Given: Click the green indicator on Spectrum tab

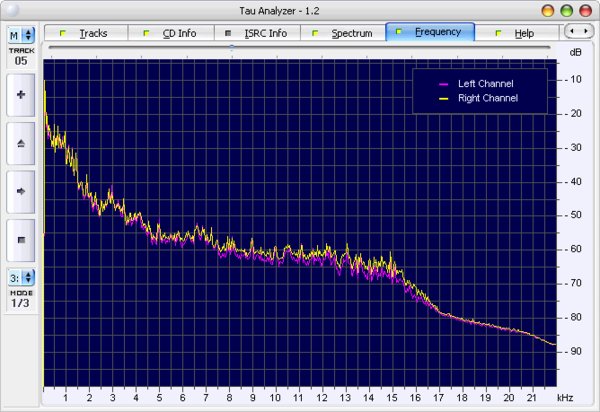Looking at the screenshot, I should point(315,33).
